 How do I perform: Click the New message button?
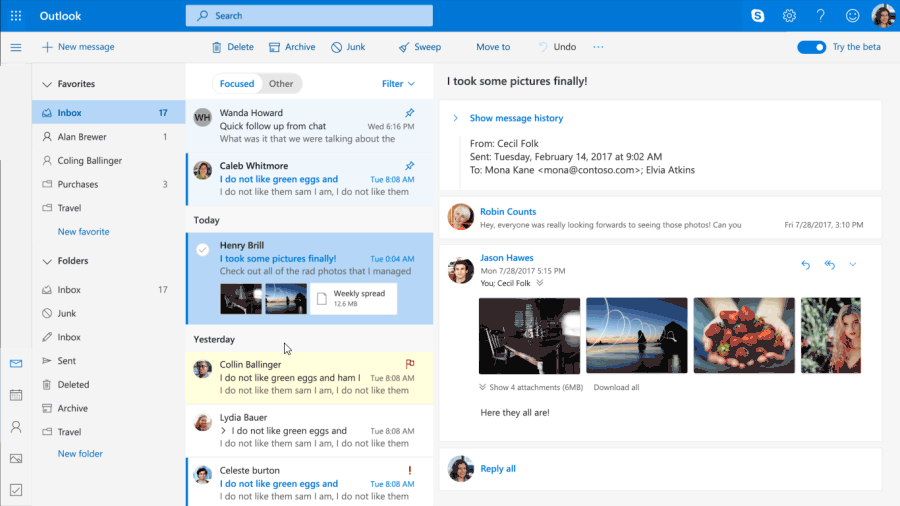(78, 47)
